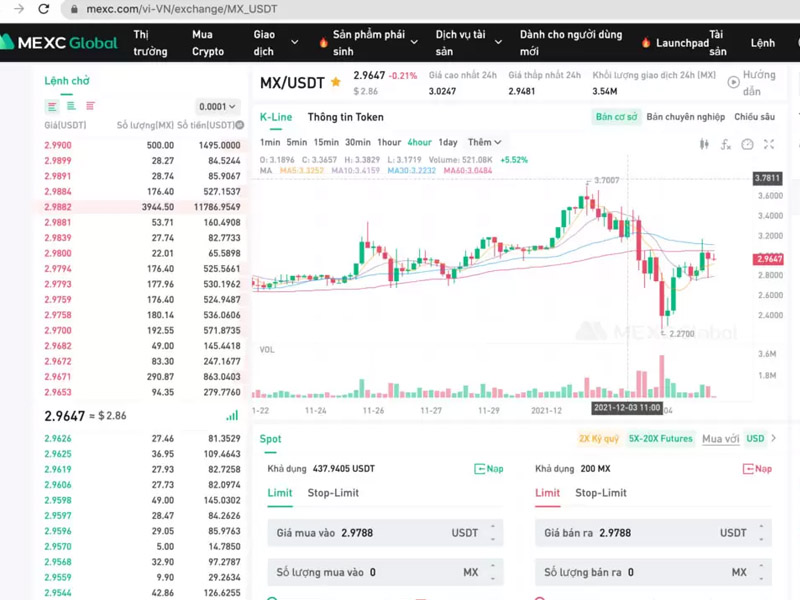Expand chart to fullscreen

point(769,144)
